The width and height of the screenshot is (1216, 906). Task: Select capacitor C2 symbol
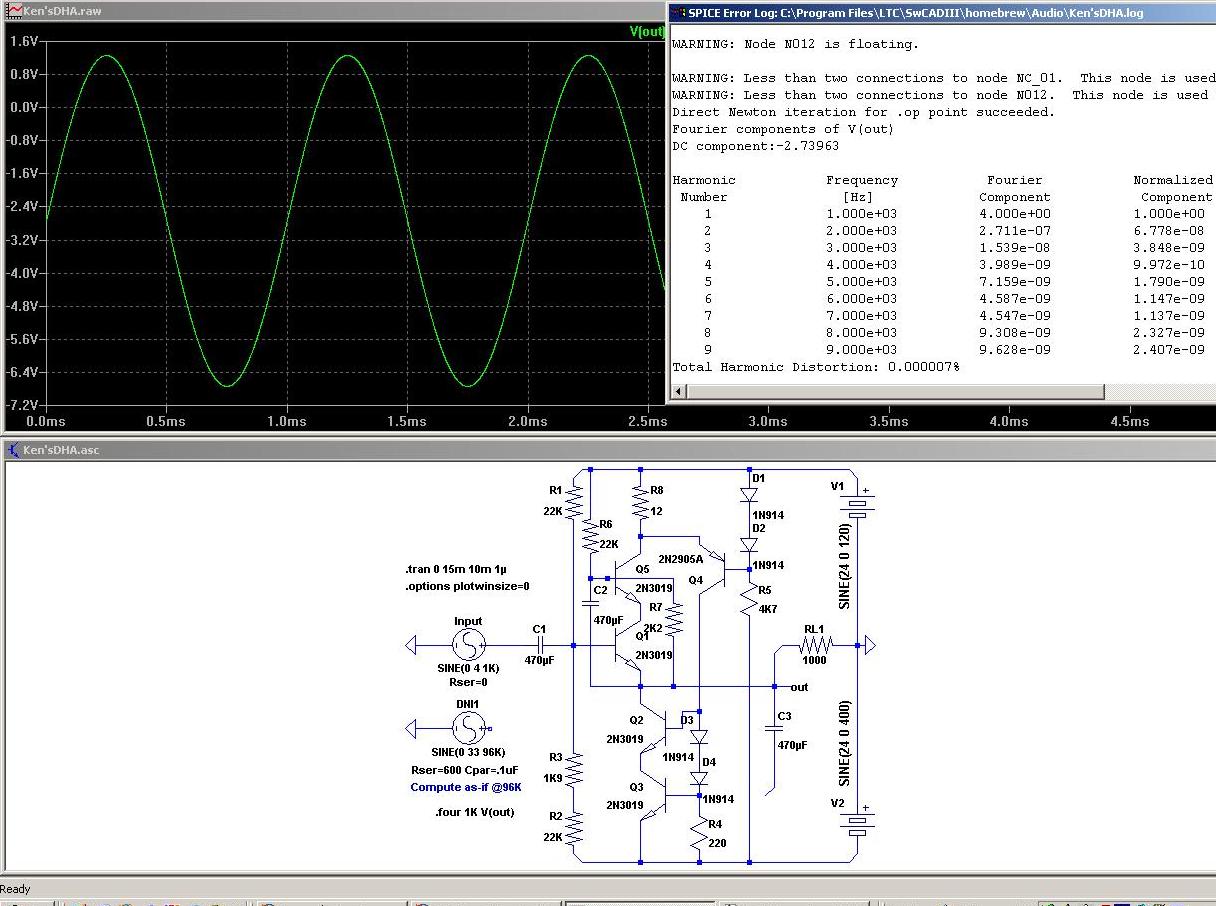click(x=590, y=602)
